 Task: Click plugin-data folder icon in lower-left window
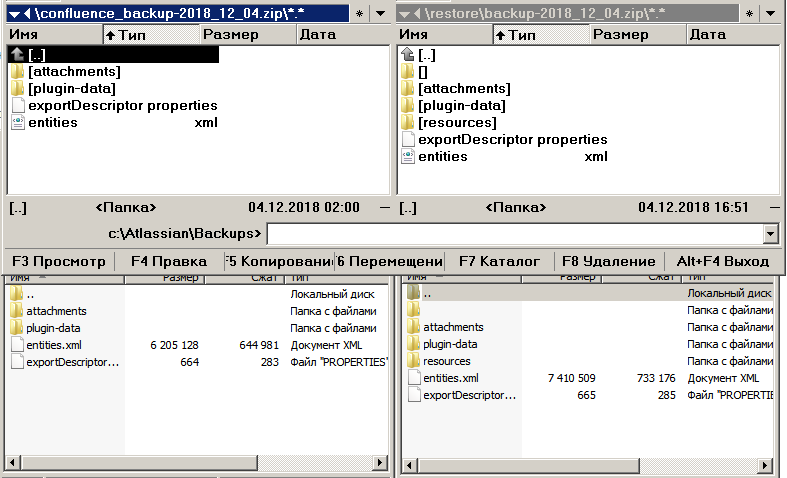(17, 328)
